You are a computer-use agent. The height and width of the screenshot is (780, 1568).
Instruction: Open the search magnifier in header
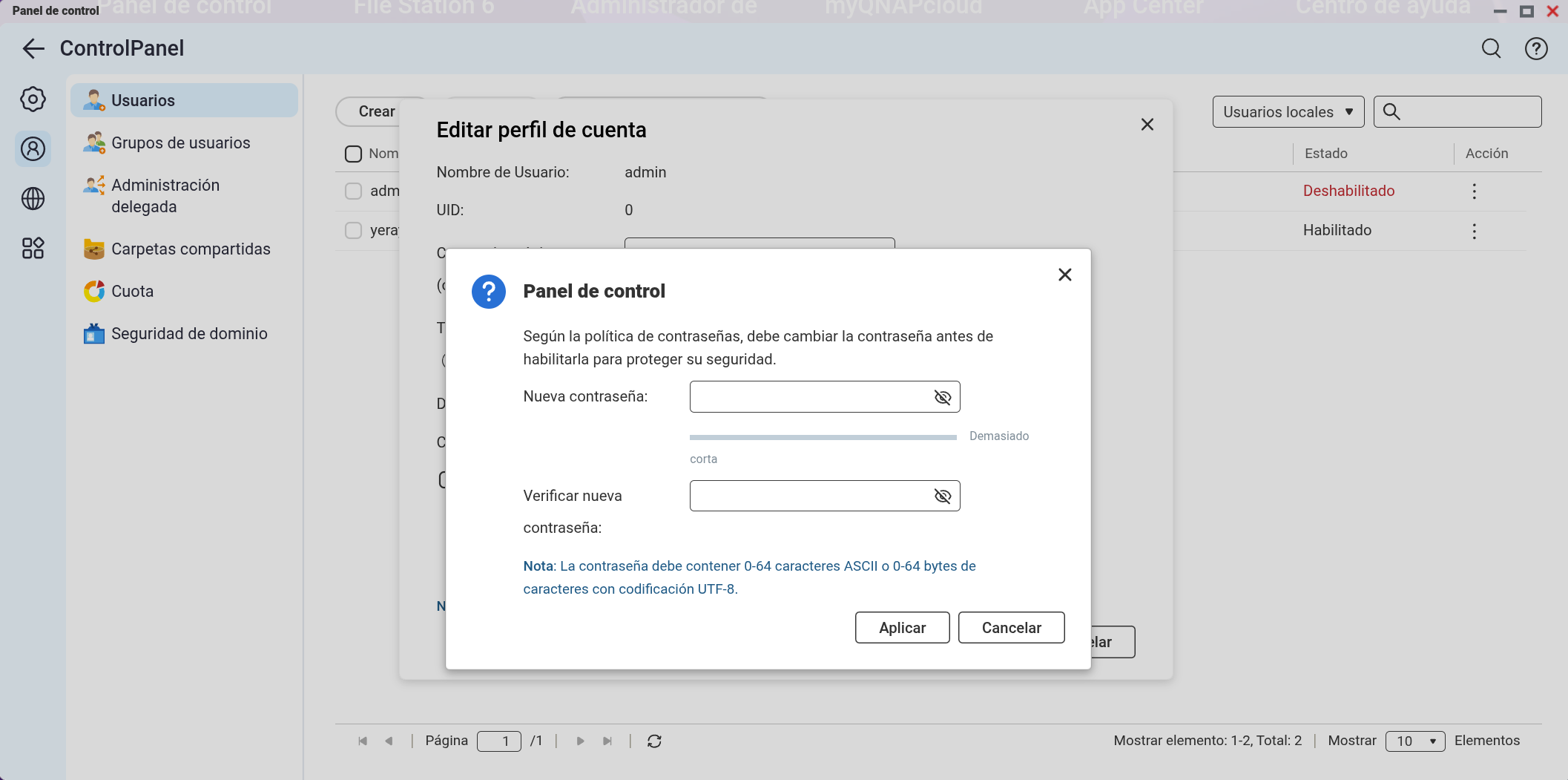pyautogui.click(x=1491, y=49)
